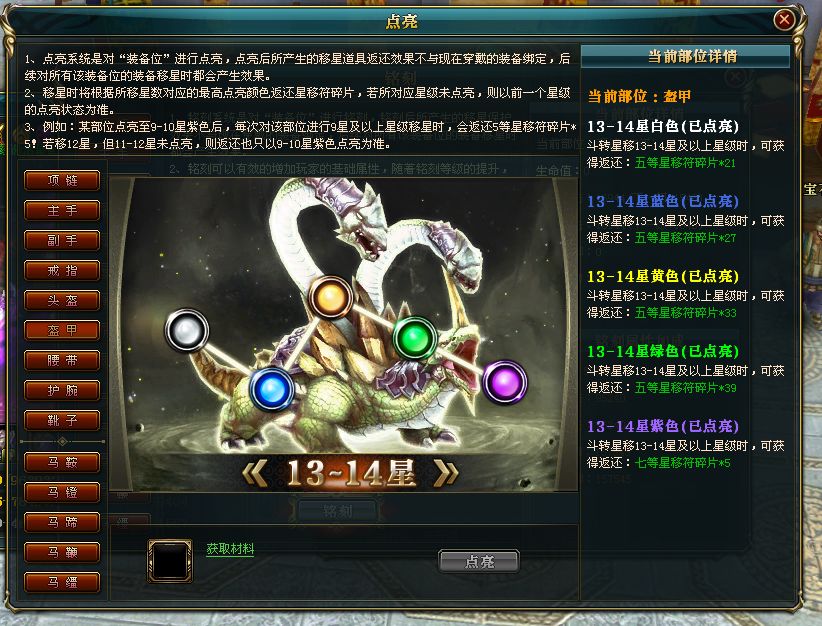Click the white orb on the beast
This screenshot has height=626, width=822.
[x=187, y=330]
